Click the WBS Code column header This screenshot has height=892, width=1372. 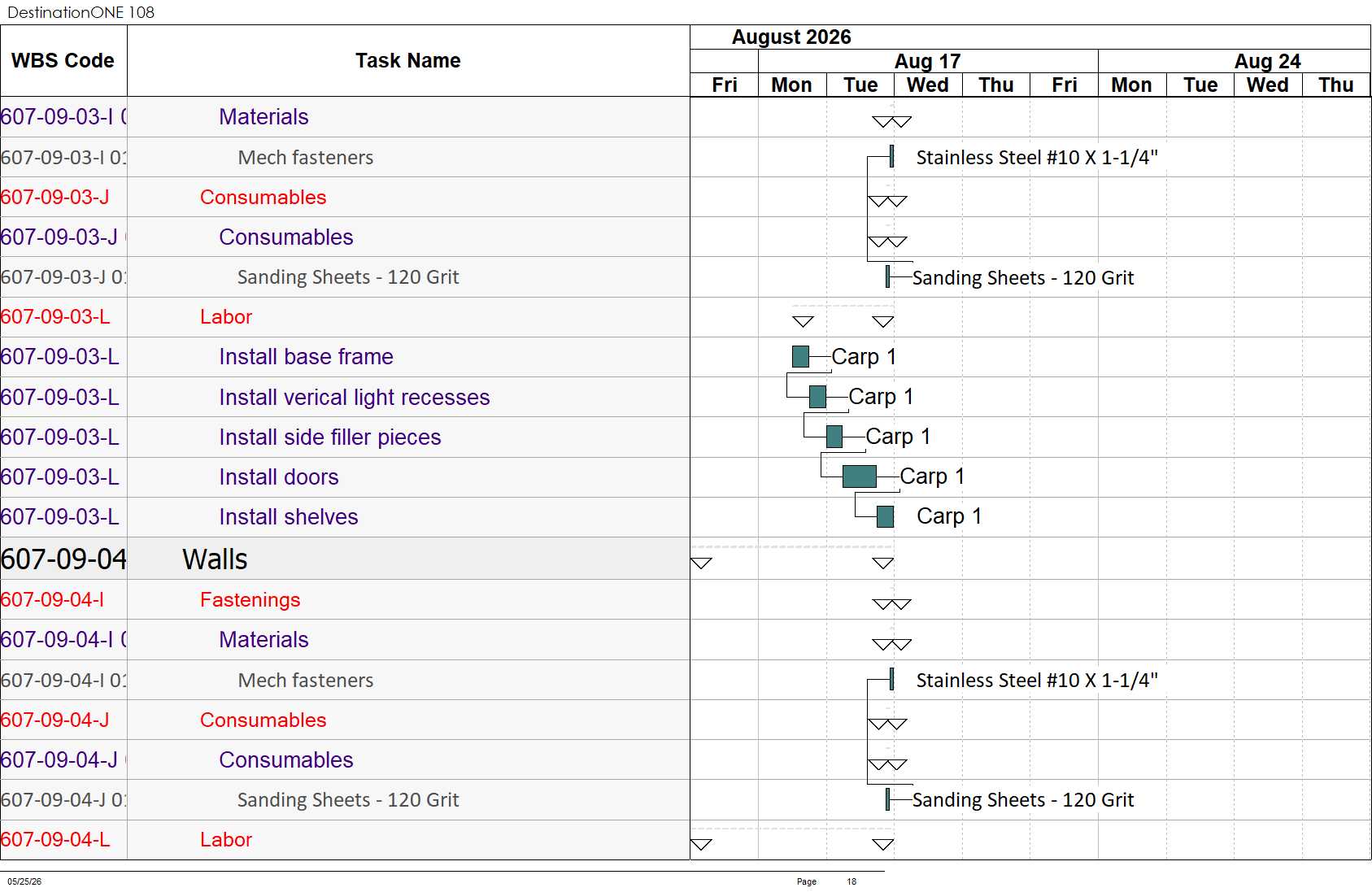[63, 61]
